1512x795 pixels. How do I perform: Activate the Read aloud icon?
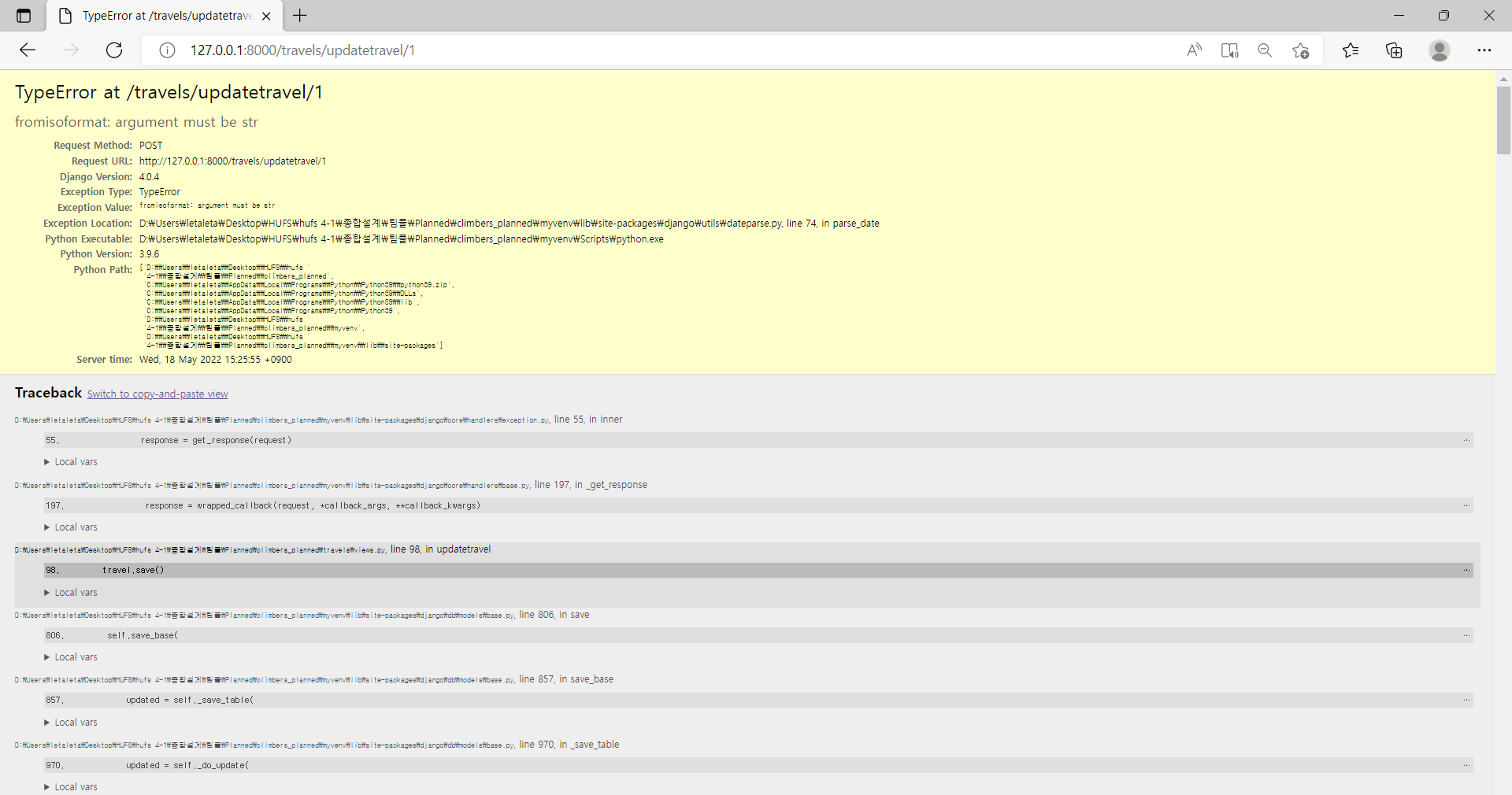[1194, 50]
